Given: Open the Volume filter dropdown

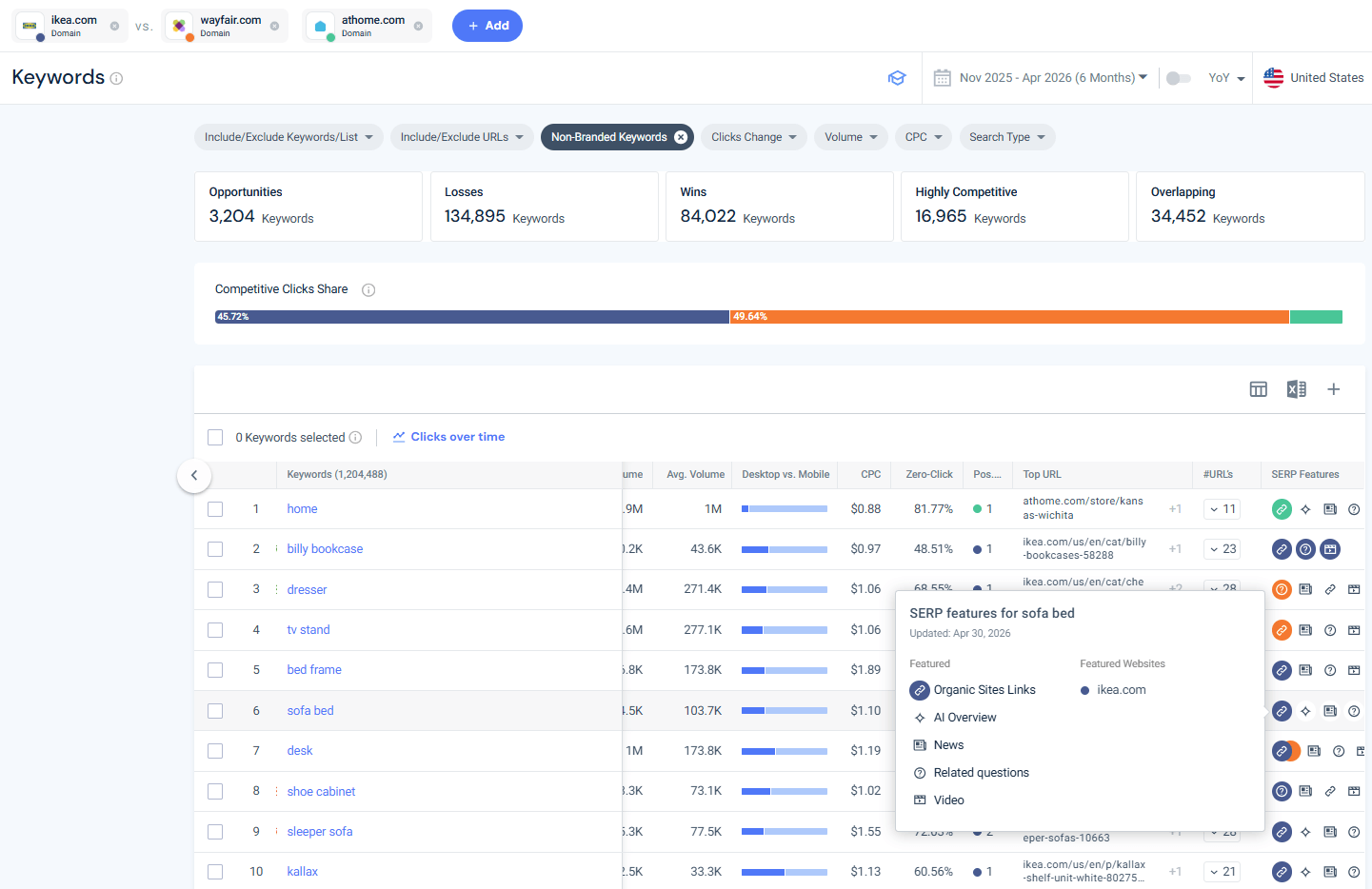Looking at the screenshot, I should click(x=851, y=137).
